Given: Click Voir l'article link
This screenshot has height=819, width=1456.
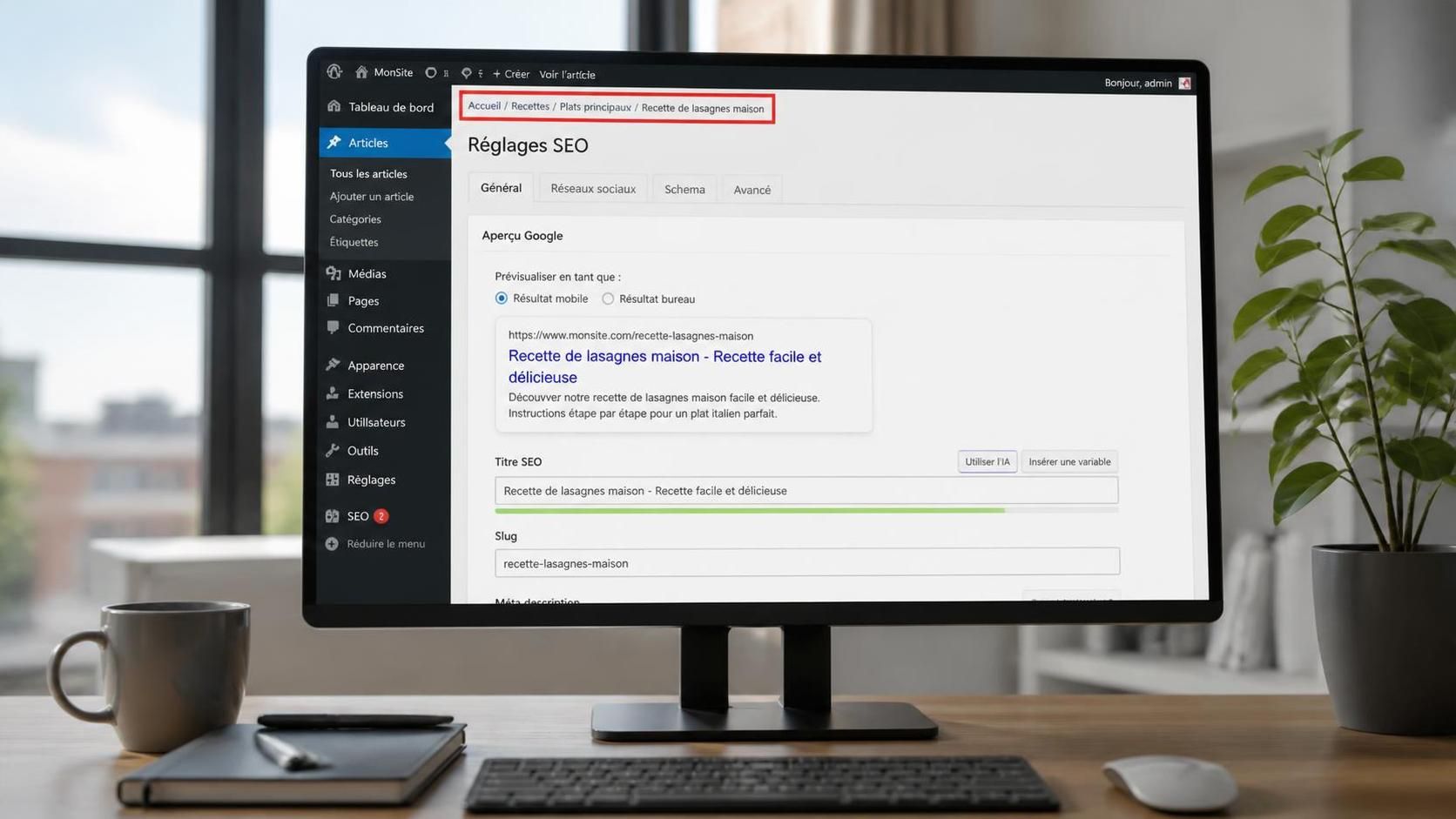Looking at the screenshot, I should (568, 75).
